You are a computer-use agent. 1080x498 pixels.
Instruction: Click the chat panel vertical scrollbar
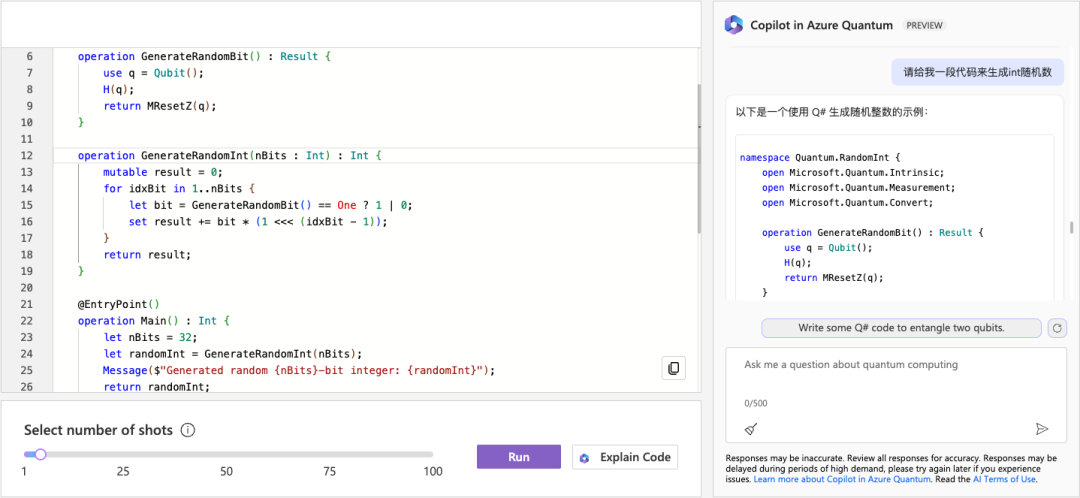1072,228
